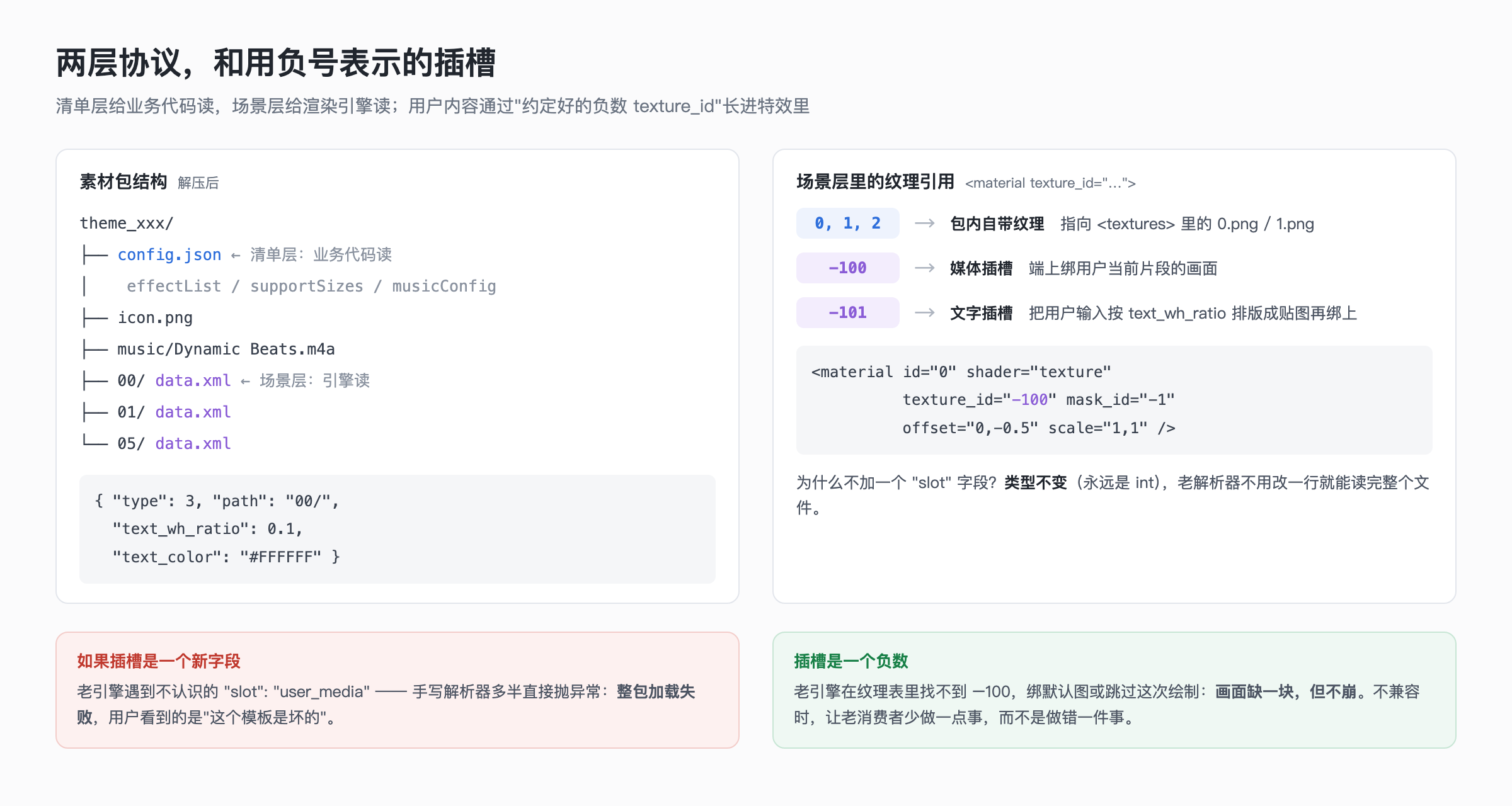The width and height of the screenshot is (1512, 806).
Task: Click the arrow next to 包内自带纹理
Action: point(925,224)
